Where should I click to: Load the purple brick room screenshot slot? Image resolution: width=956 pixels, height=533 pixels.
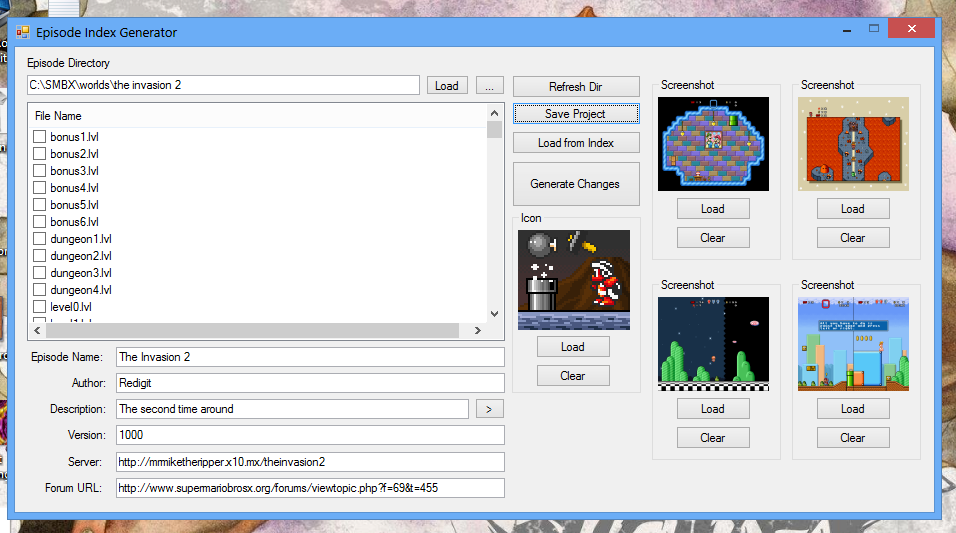click(x=713, y=209)
